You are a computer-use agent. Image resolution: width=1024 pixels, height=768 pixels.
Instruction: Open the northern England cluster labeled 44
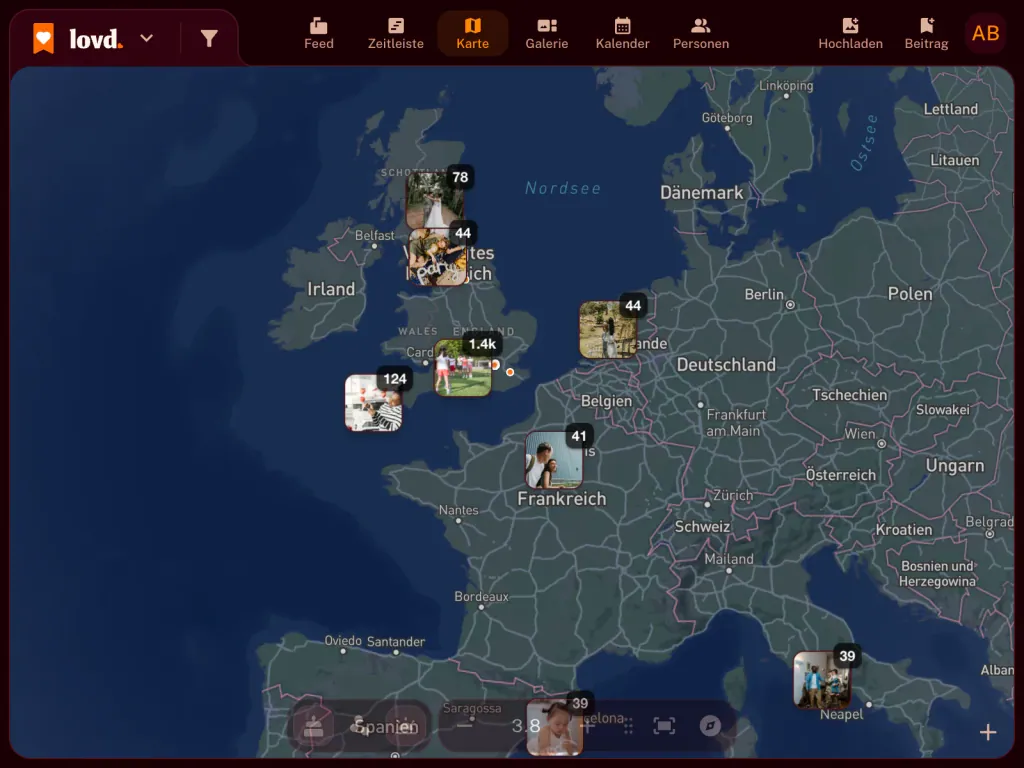click(438, 257)
